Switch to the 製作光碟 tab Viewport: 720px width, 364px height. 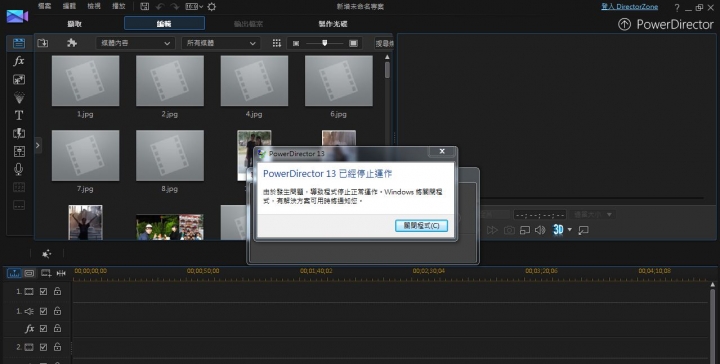click(333, 24)
